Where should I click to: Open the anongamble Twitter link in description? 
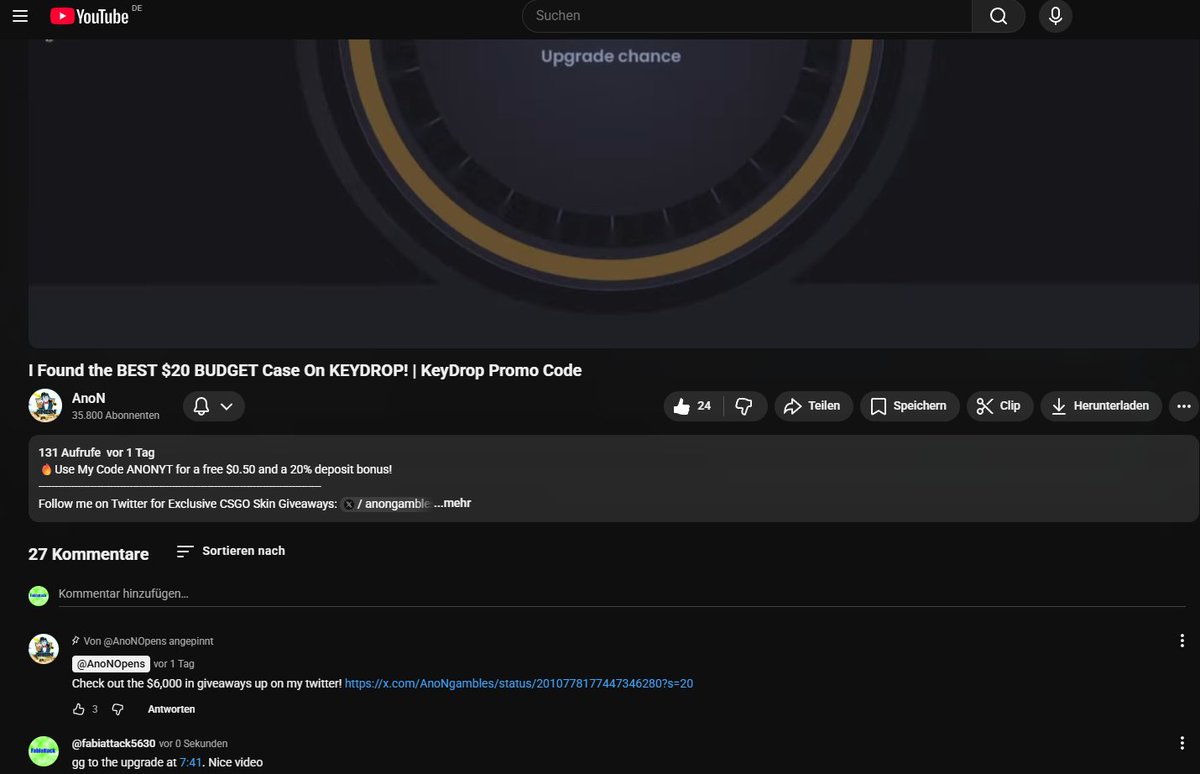[x=386, y=504]
